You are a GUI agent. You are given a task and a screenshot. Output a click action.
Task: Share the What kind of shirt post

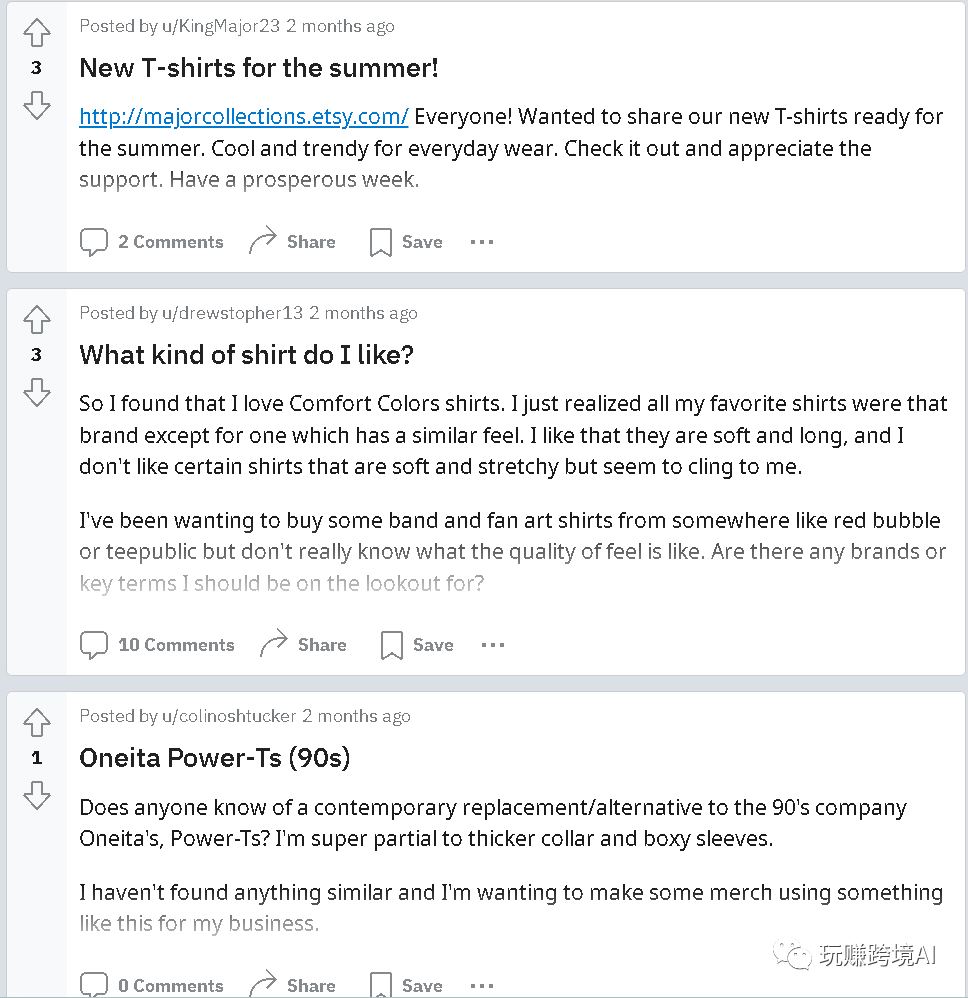coord(303,645)
